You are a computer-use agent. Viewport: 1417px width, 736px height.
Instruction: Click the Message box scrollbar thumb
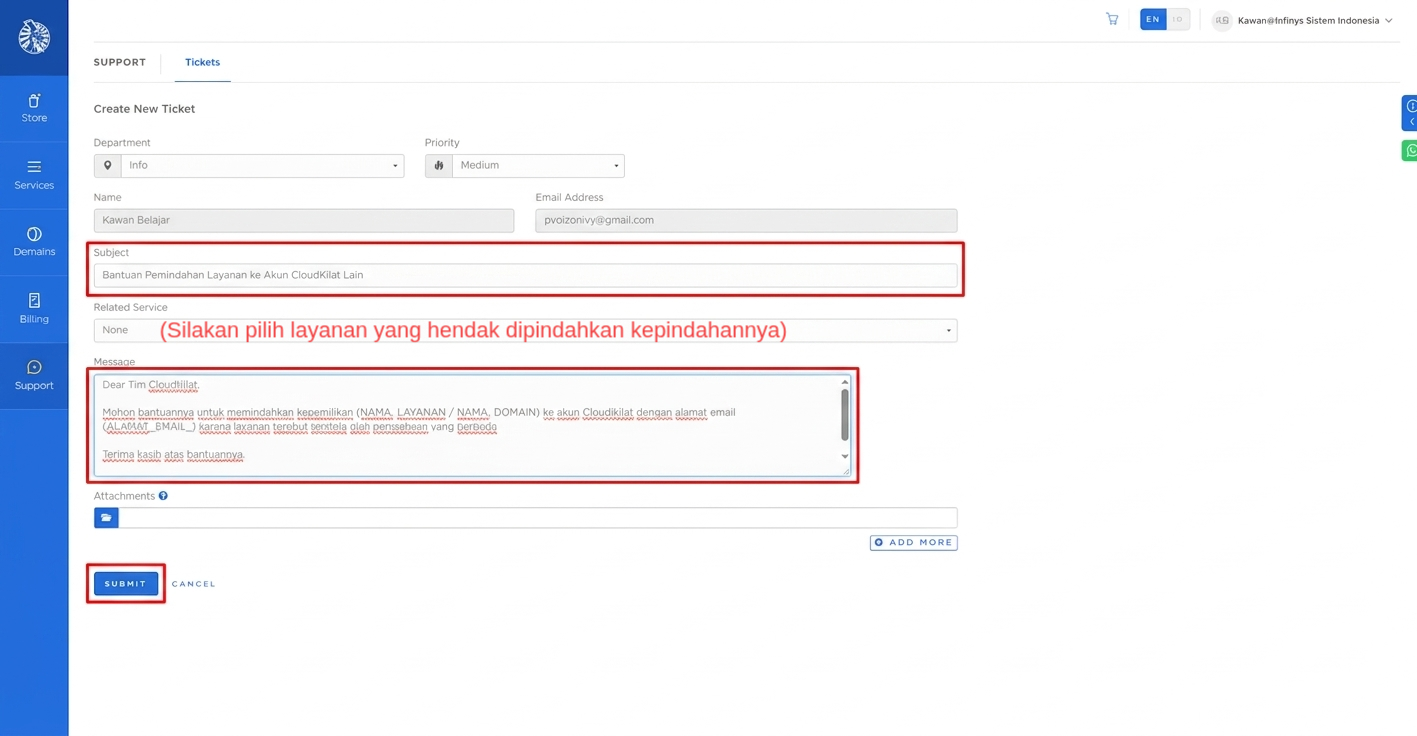point(845,414)
